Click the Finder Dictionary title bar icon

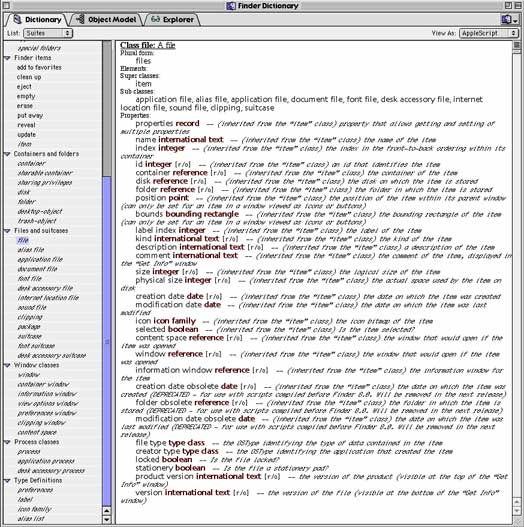coord(231,5)
